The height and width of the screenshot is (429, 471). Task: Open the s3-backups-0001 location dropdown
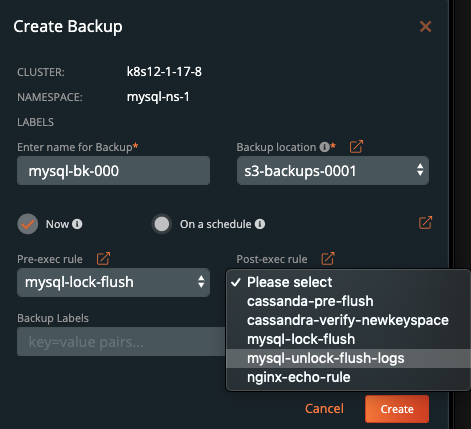pyautogui.click(x=333, y=170)
